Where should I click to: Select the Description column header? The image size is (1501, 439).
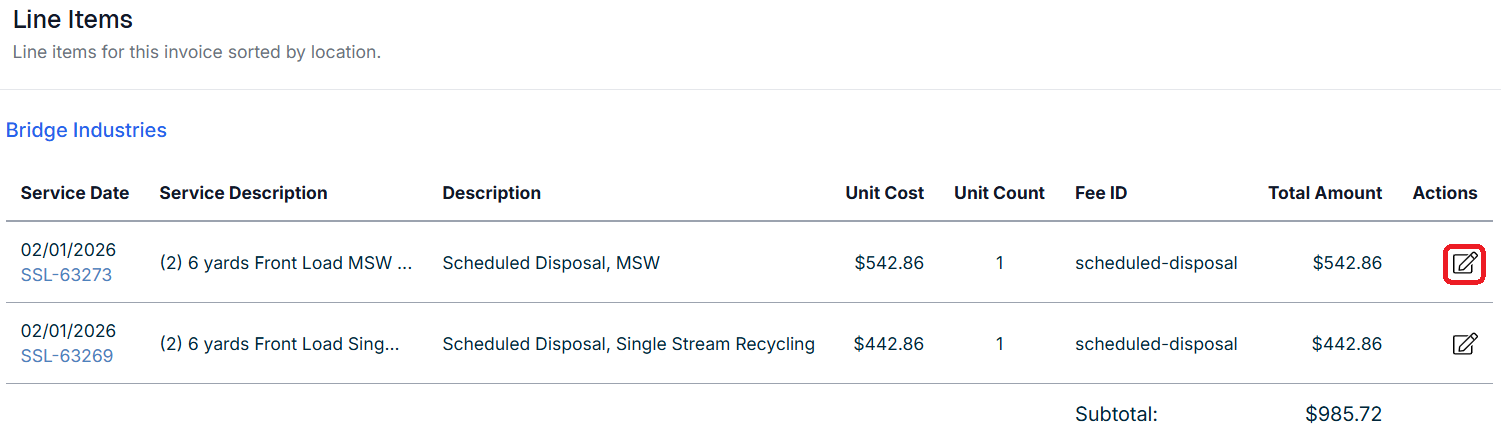coord(491,193)
